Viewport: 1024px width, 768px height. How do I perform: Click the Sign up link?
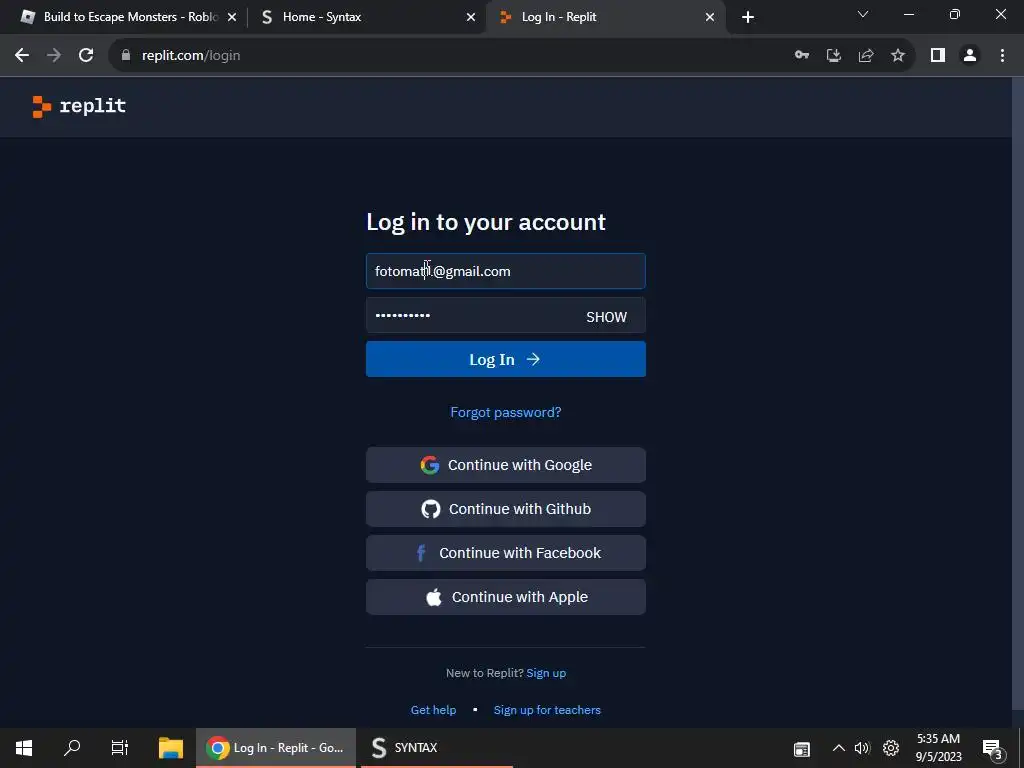(x=546, y=673)
